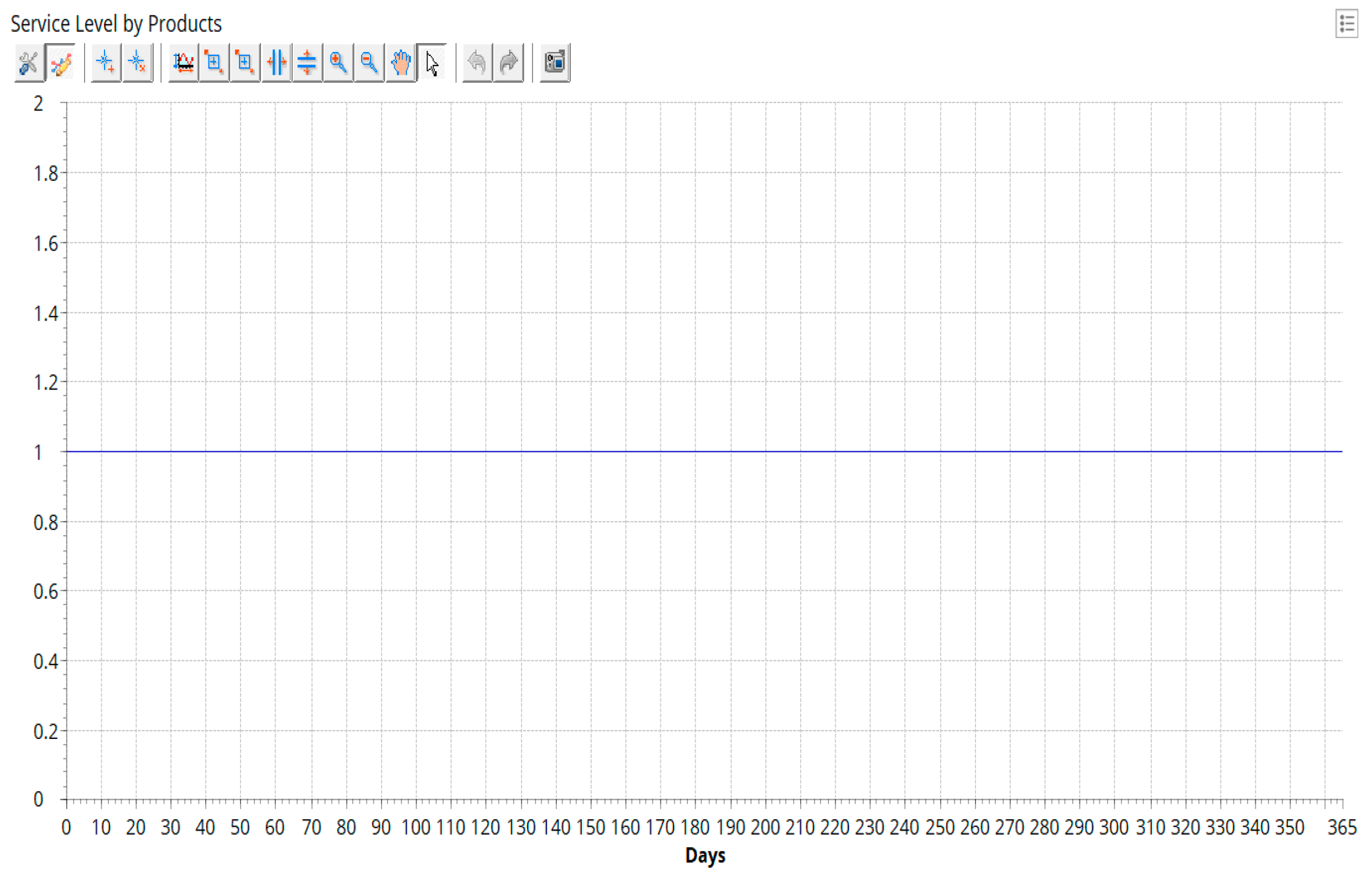The height and width of the screenshot is (875, 1372).
Task: Click the redo arrow button
Action: [x=508, y=62]
